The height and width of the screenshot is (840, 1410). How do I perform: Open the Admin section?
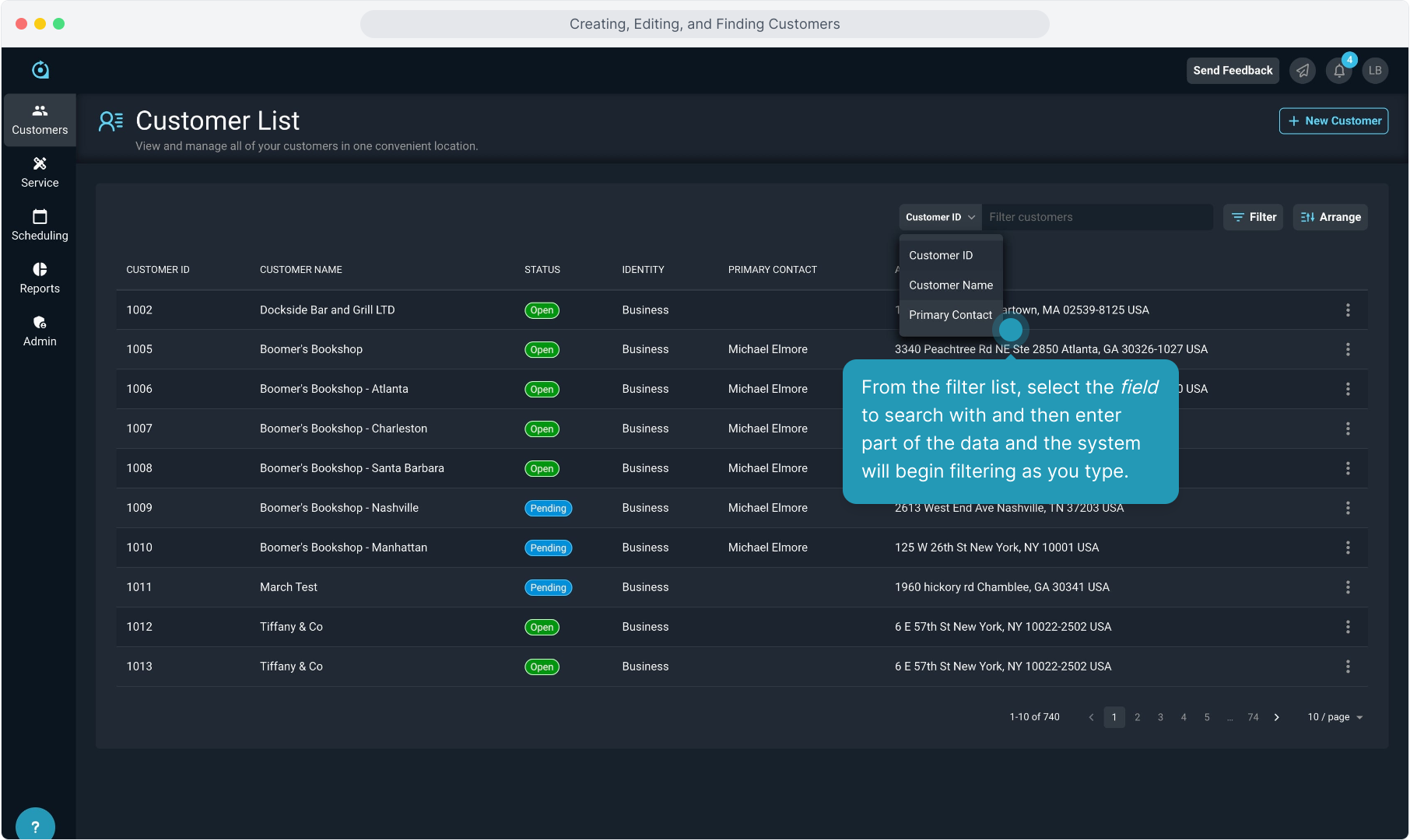40,331
